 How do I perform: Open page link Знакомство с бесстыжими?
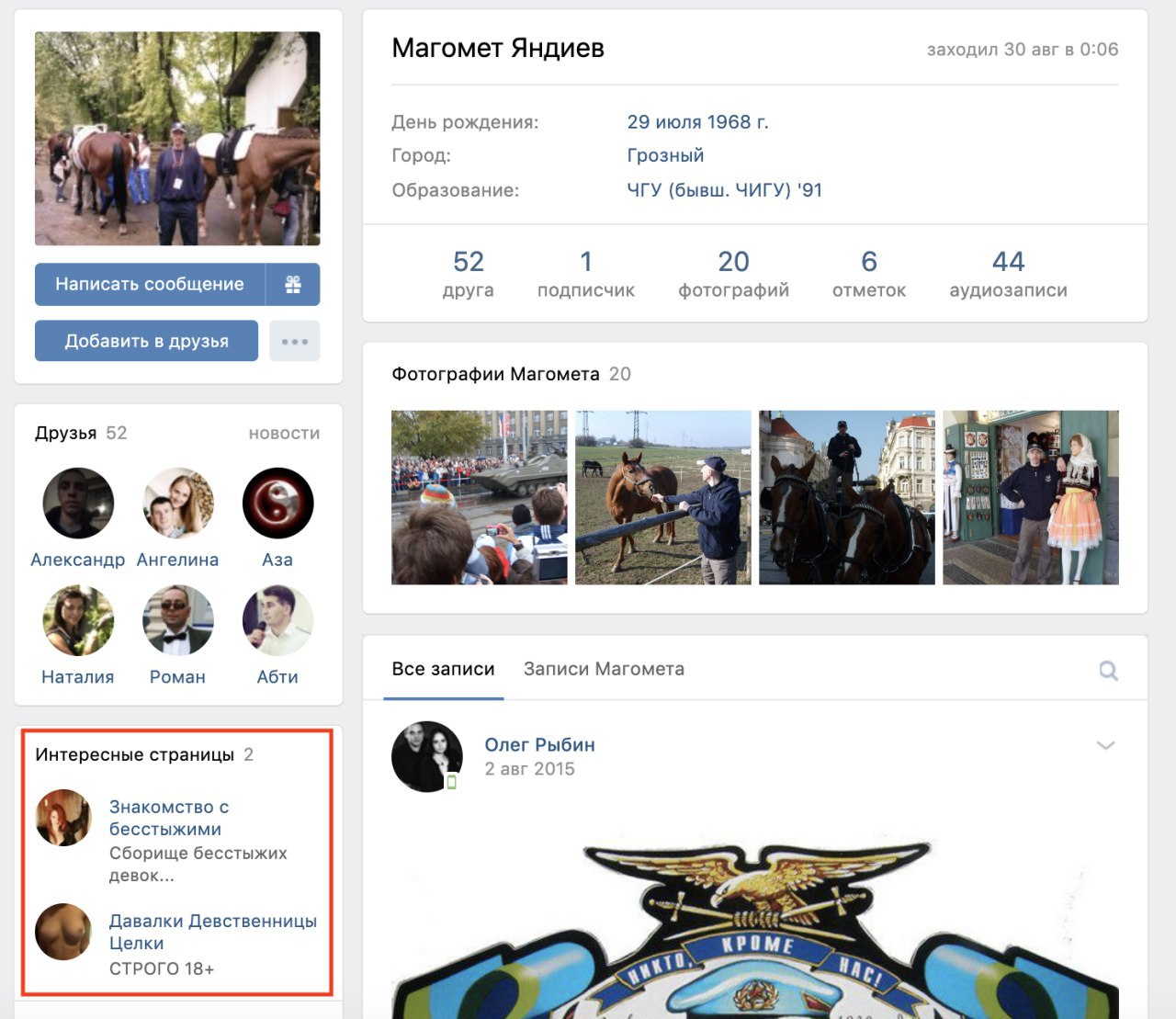point(169,818)
